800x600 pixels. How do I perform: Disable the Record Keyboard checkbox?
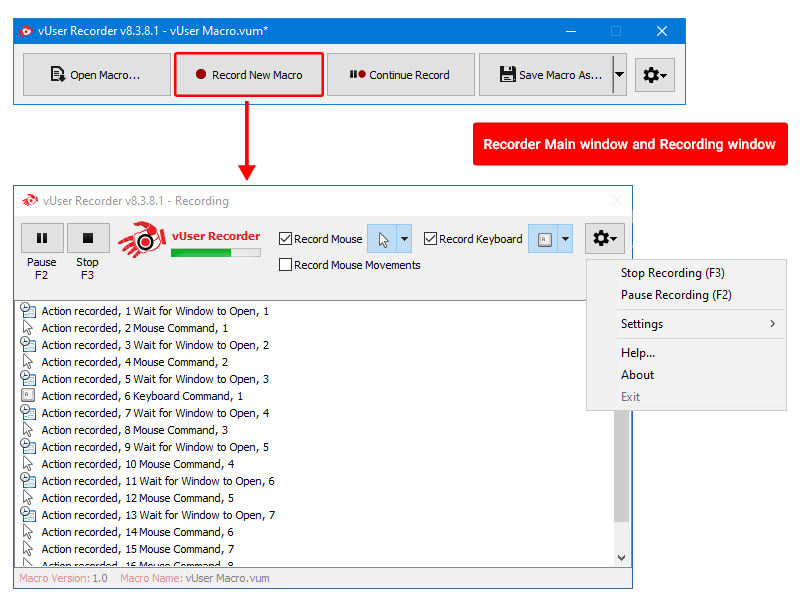tap(431, 239)
